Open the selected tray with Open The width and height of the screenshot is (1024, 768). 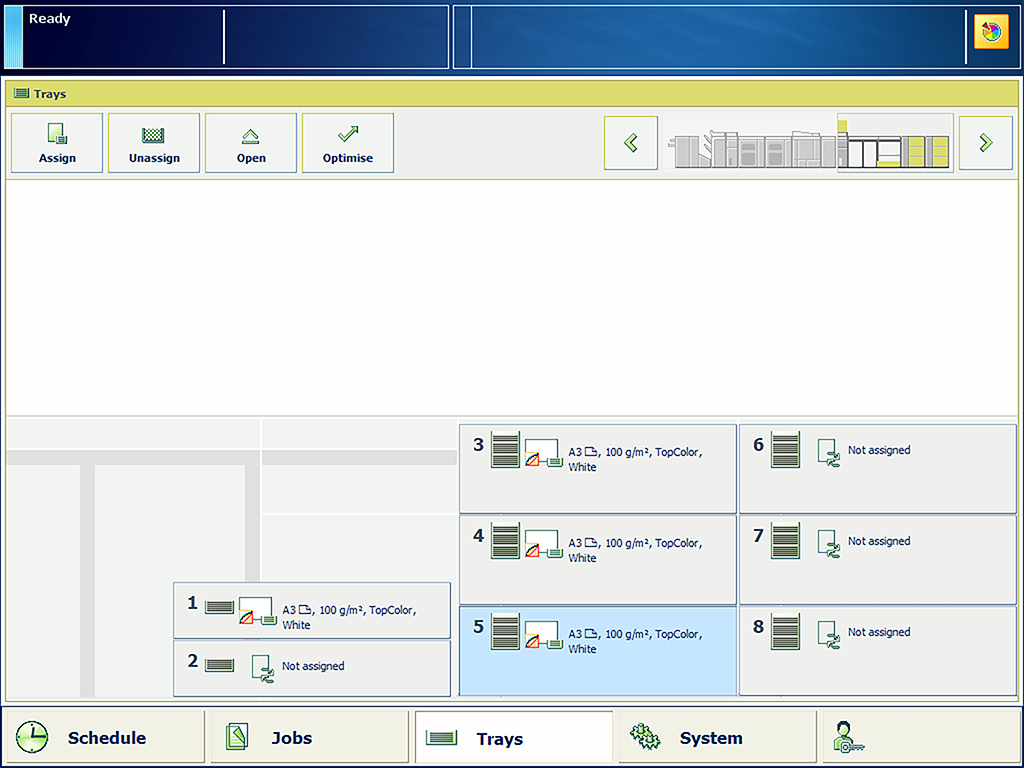[x=251, y=143]
